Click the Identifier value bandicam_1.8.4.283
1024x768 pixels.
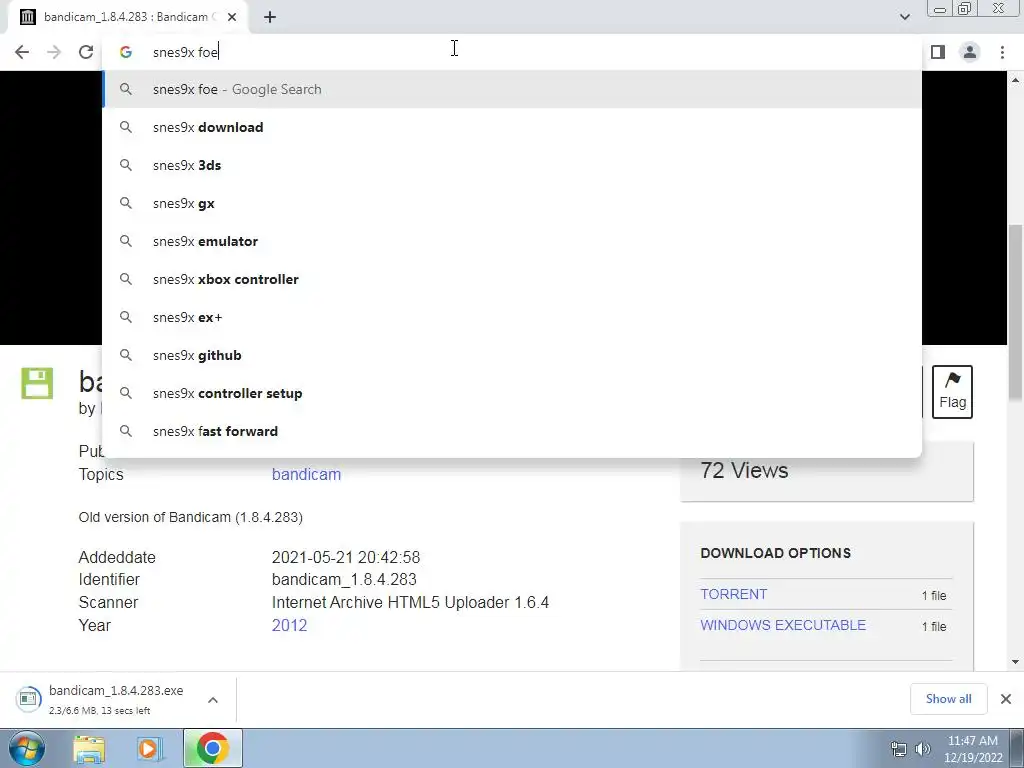pos(344,579)
